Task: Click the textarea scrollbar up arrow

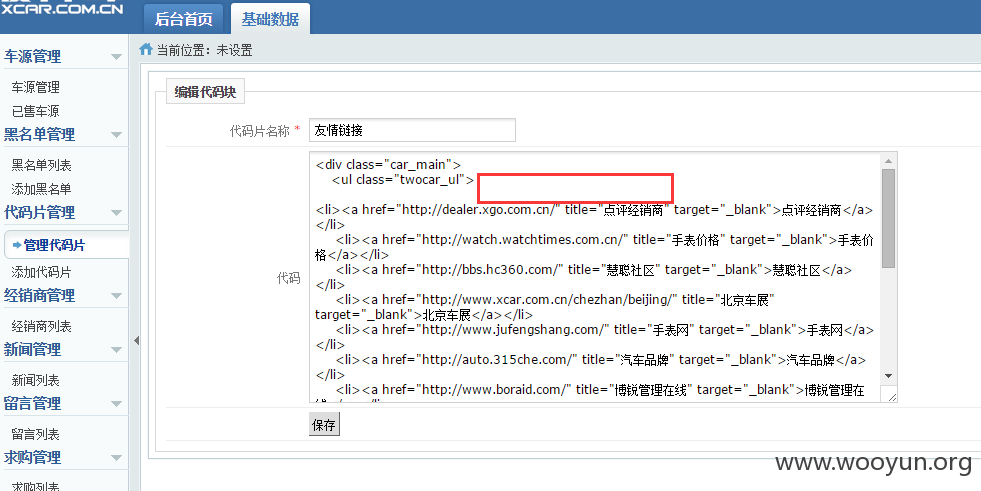Action: 888,161
